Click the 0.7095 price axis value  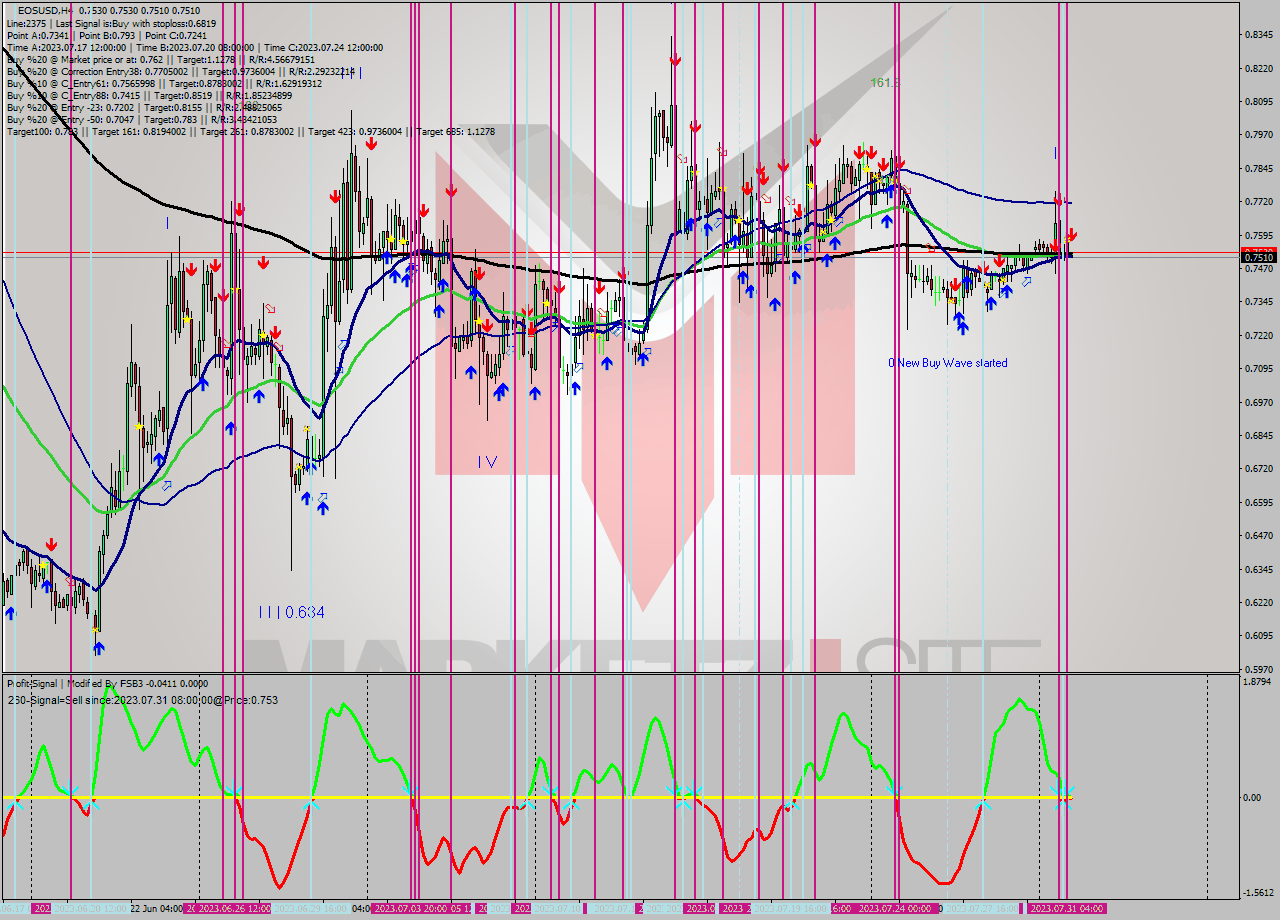click(1258, 369)
